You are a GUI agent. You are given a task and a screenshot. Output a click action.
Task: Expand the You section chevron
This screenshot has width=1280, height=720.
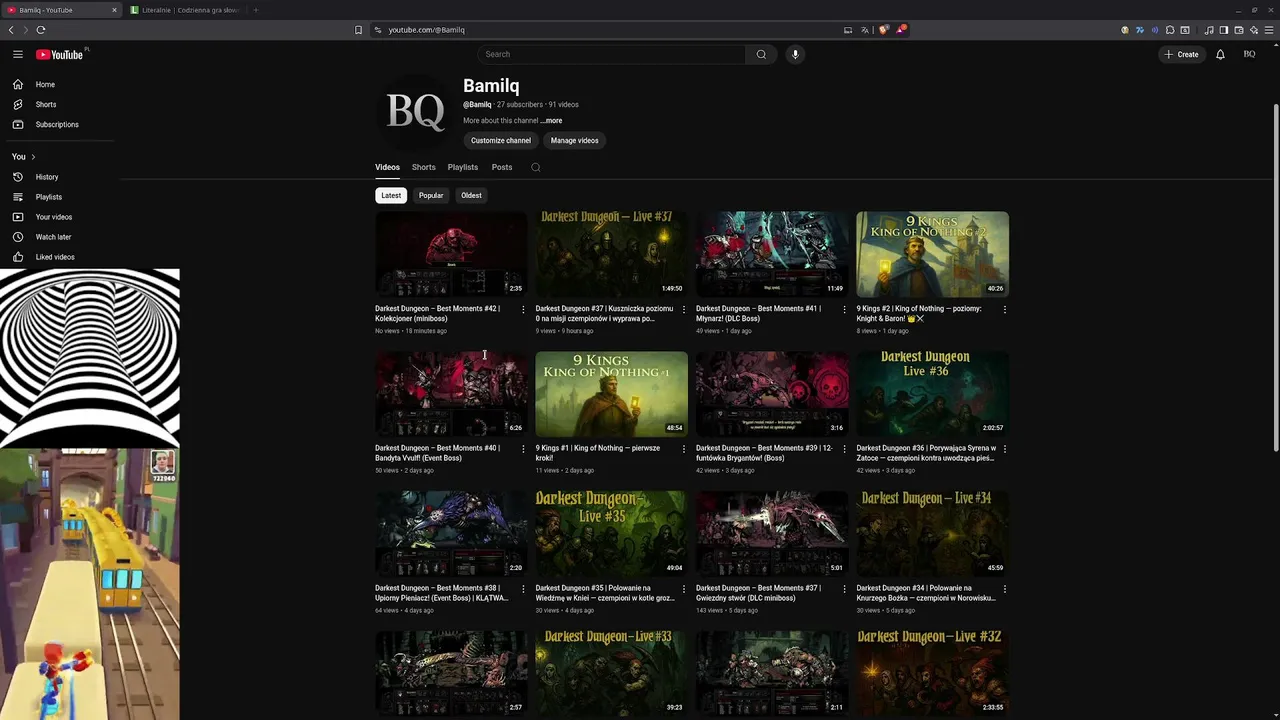point(33,157)
